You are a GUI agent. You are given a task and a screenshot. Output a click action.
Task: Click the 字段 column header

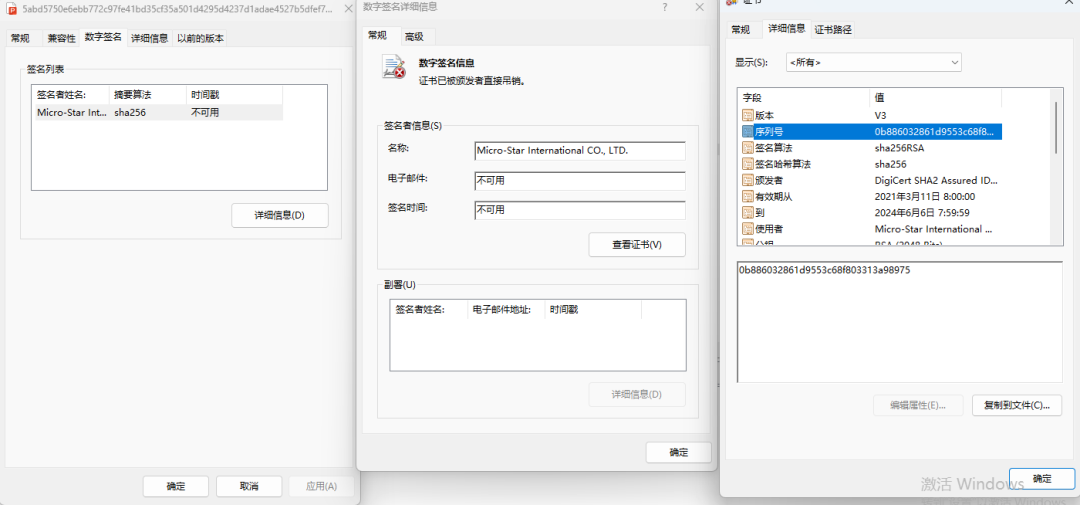pyautogui.click(x=803, y=98)
